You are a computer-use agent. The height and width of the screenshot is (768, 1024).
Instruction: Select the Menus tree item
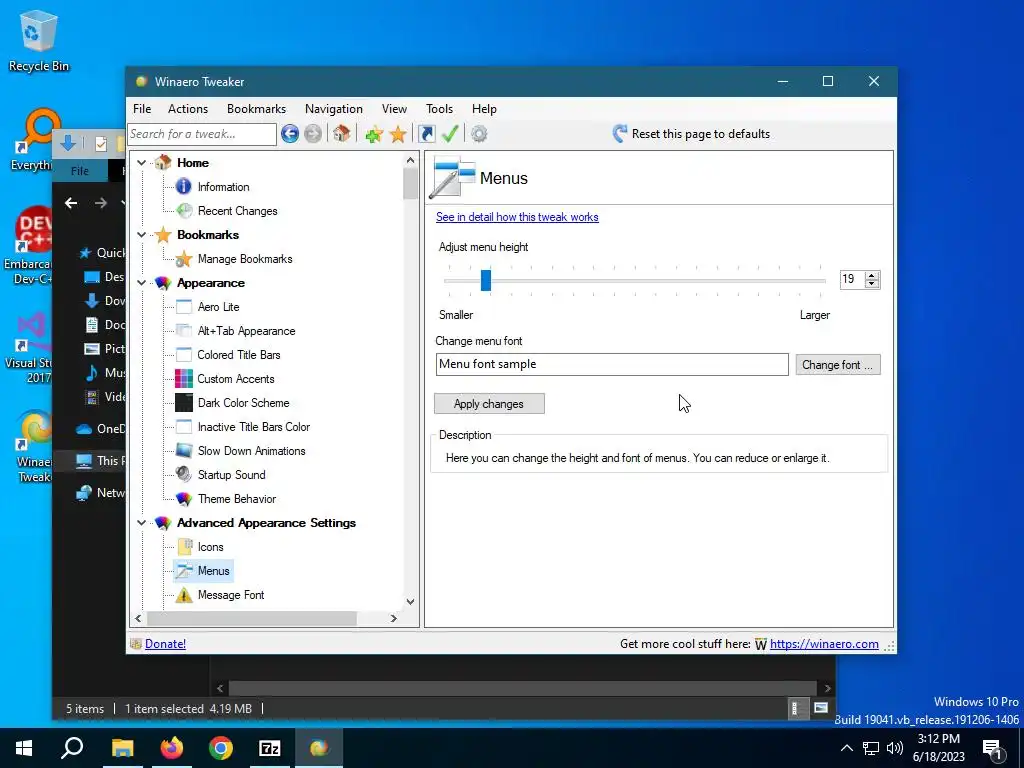(x=214, y=571)
